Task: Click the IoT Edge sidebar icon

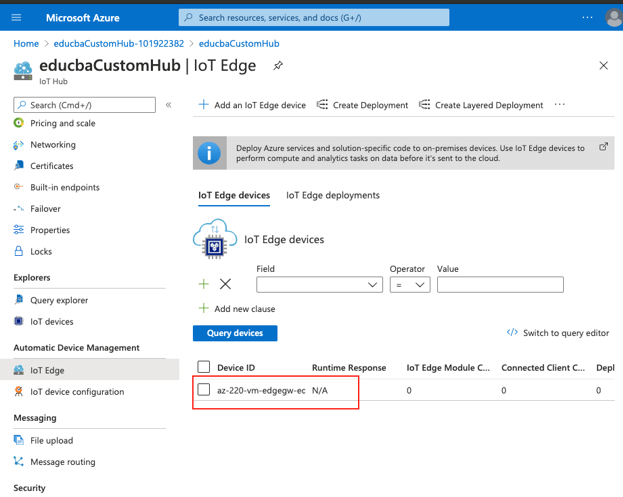Action: [18, 370]
